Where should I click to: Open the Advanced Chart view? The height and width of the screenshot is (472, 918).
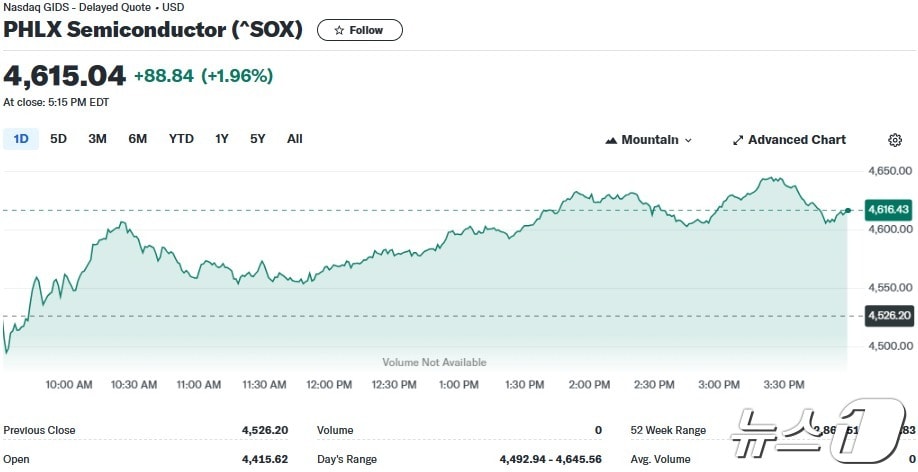click(789, 140)
